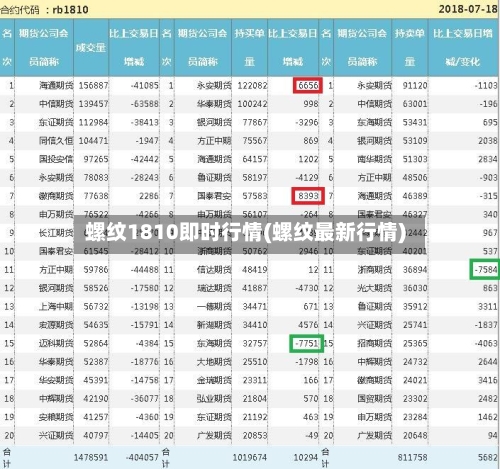This screenshot has height=469, width=500.
Task: Click volume value 112984
Action: pos(93,122)
